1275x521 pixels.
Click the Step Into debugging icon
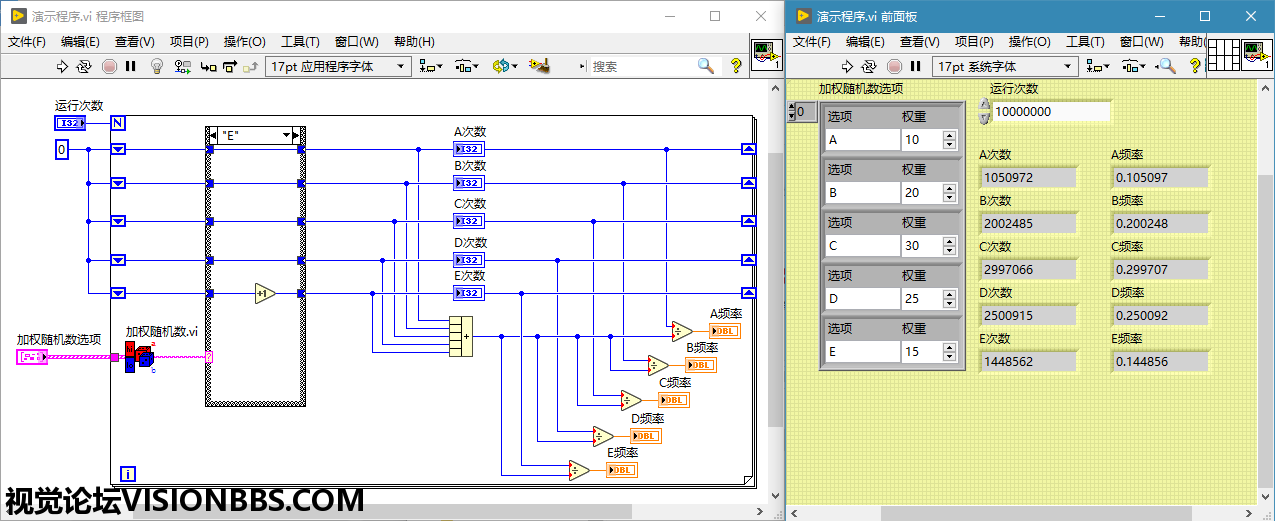pyautogui.click(x=208, y=66)
